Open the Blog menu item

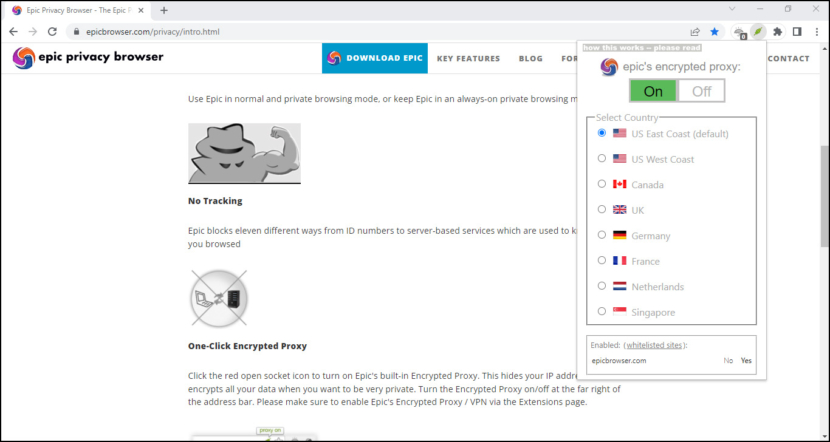point(530,59)
